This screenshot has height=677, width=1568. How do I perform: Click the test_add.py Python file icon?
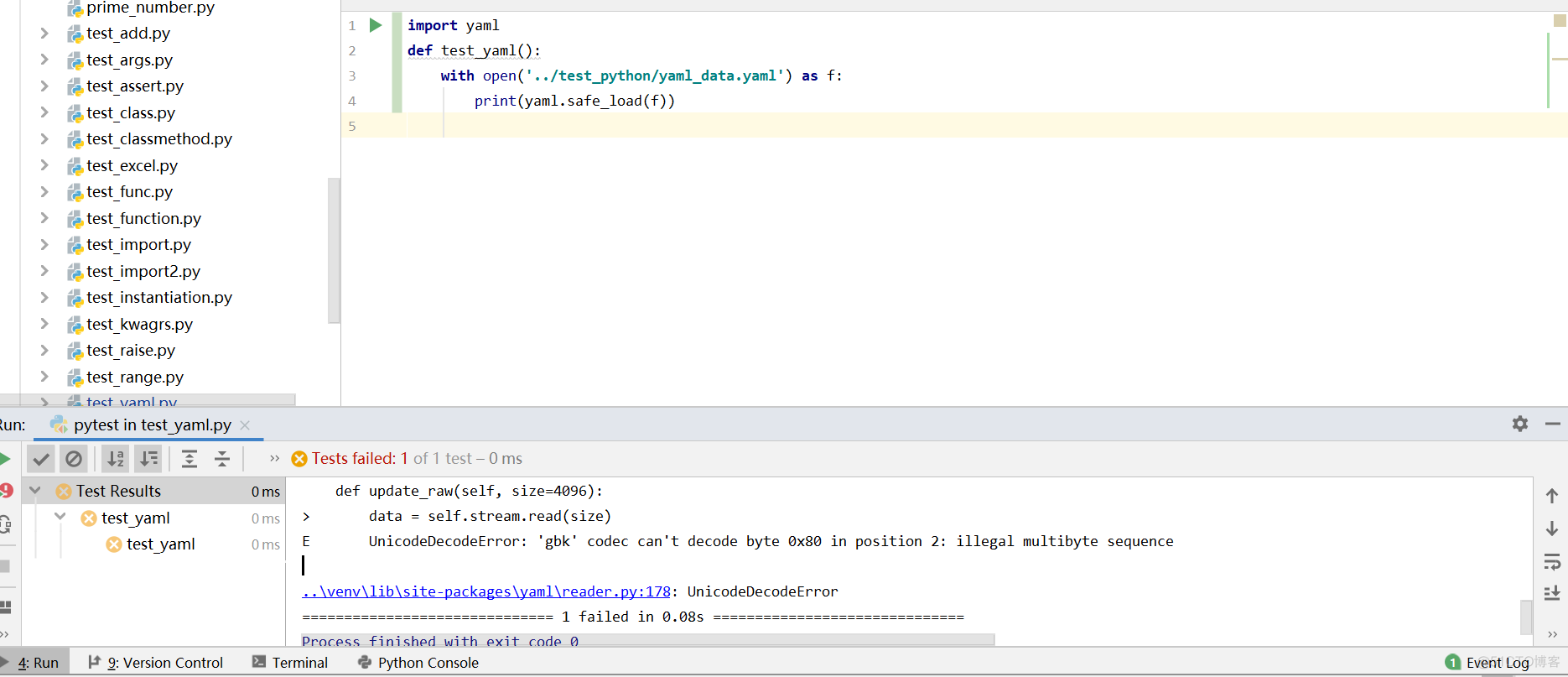click(x=75, y=34)
